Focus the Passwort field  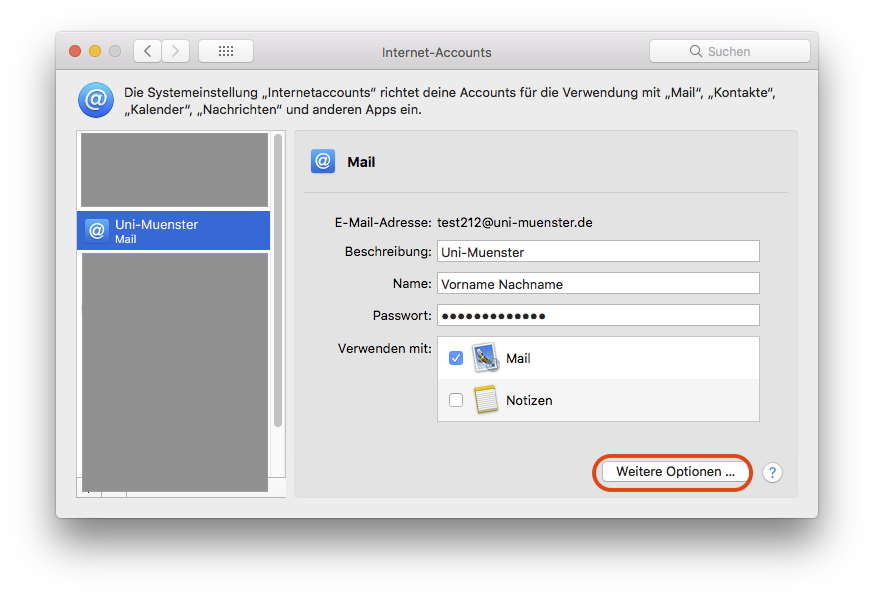(x=597, y=316)
